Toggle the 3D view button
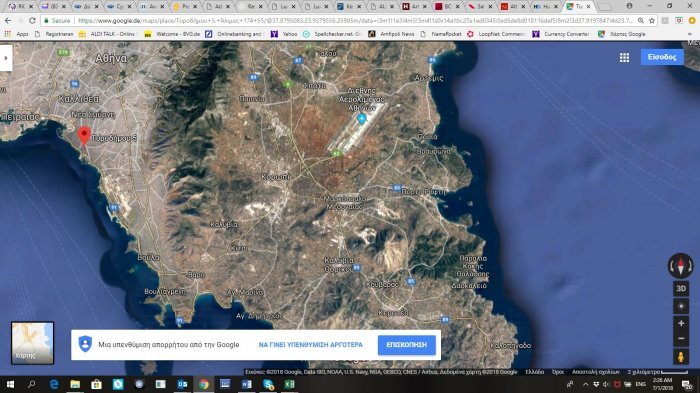The width and height of the screenshot is (700, 393). [681, 288]
